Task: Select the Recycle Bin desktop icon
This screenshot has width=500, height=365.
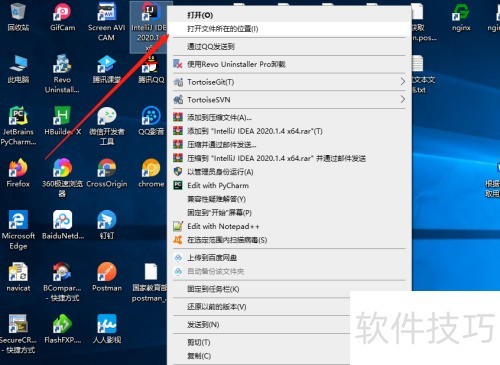Action: (x=18, y=17)
